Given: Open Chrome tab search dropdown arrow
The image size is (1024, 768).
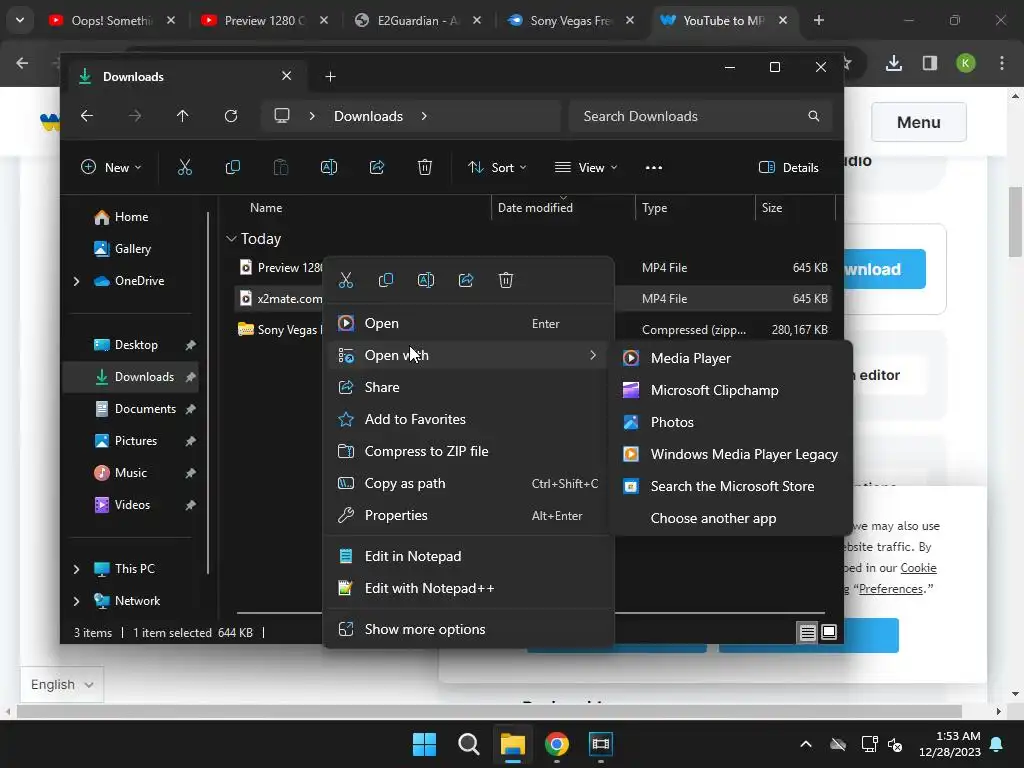Looking at the screenshot, I should pyautogui.click(x=20, y=20).
